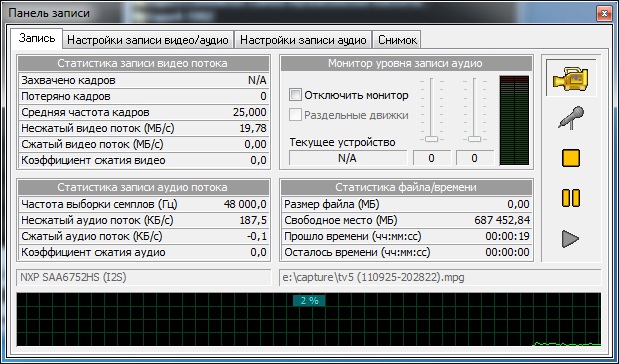619x364 pixels.
Task: Click the right slider value box
Action: pyautogui.click(x=475, y=158)
